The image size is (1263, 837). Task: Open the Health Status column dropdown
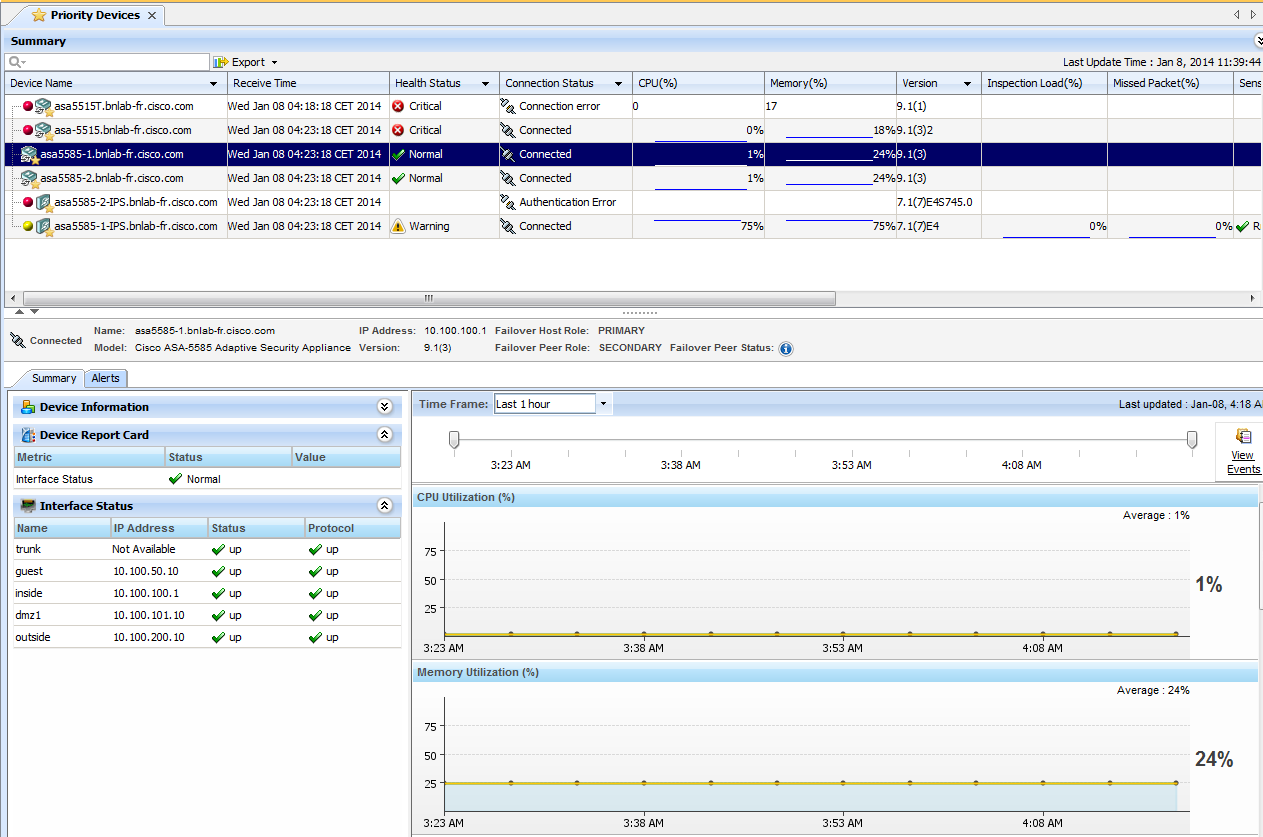pyautogui.click(x=485, y=84)
